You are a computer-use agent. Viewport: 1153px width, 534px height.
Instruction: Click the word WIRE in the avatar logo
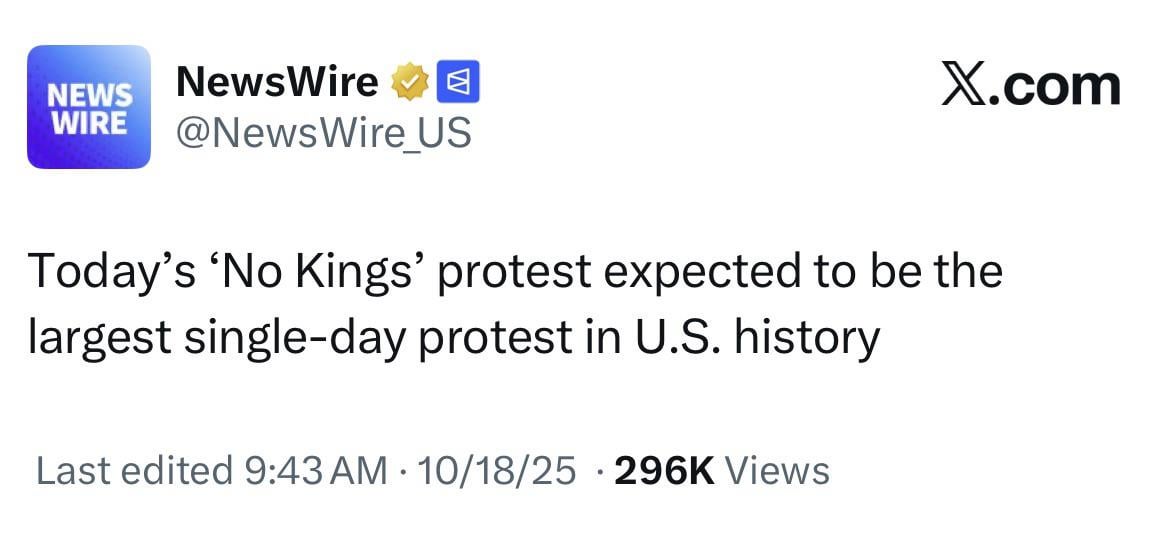pos(90,122)
